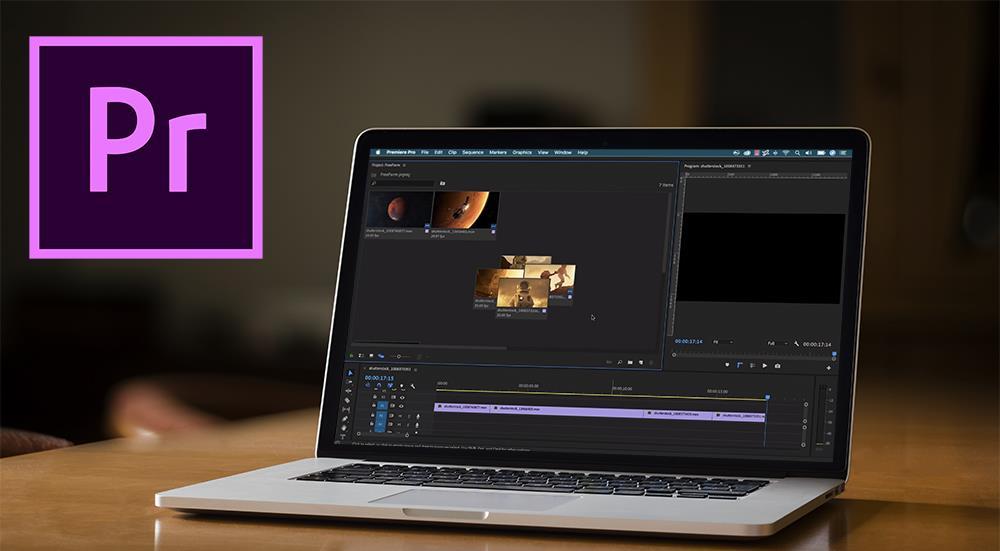The width and height of the screenshot is (1000, 551).
Task: Toggle V1 track output eye icon
Action: tap(401, 406)
